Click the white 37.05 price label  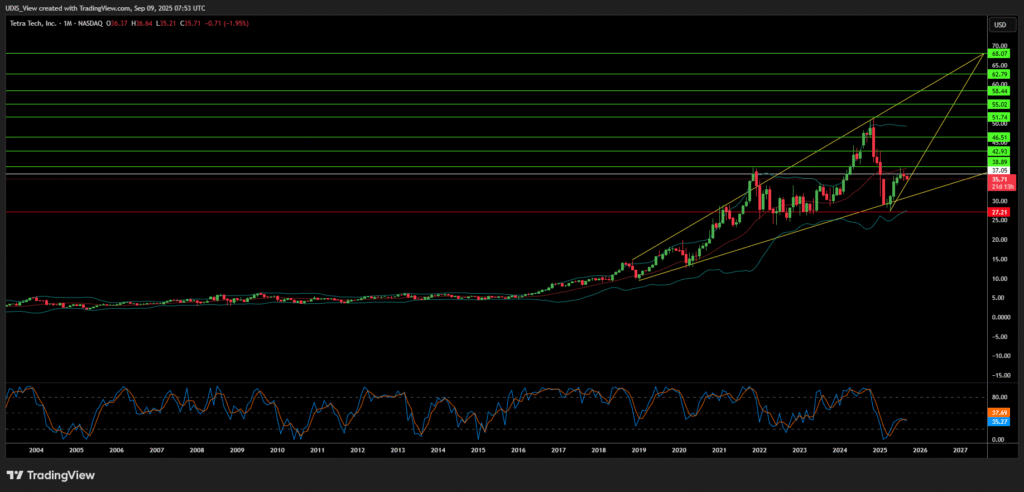pyautogui.click(x=998, y=171)
